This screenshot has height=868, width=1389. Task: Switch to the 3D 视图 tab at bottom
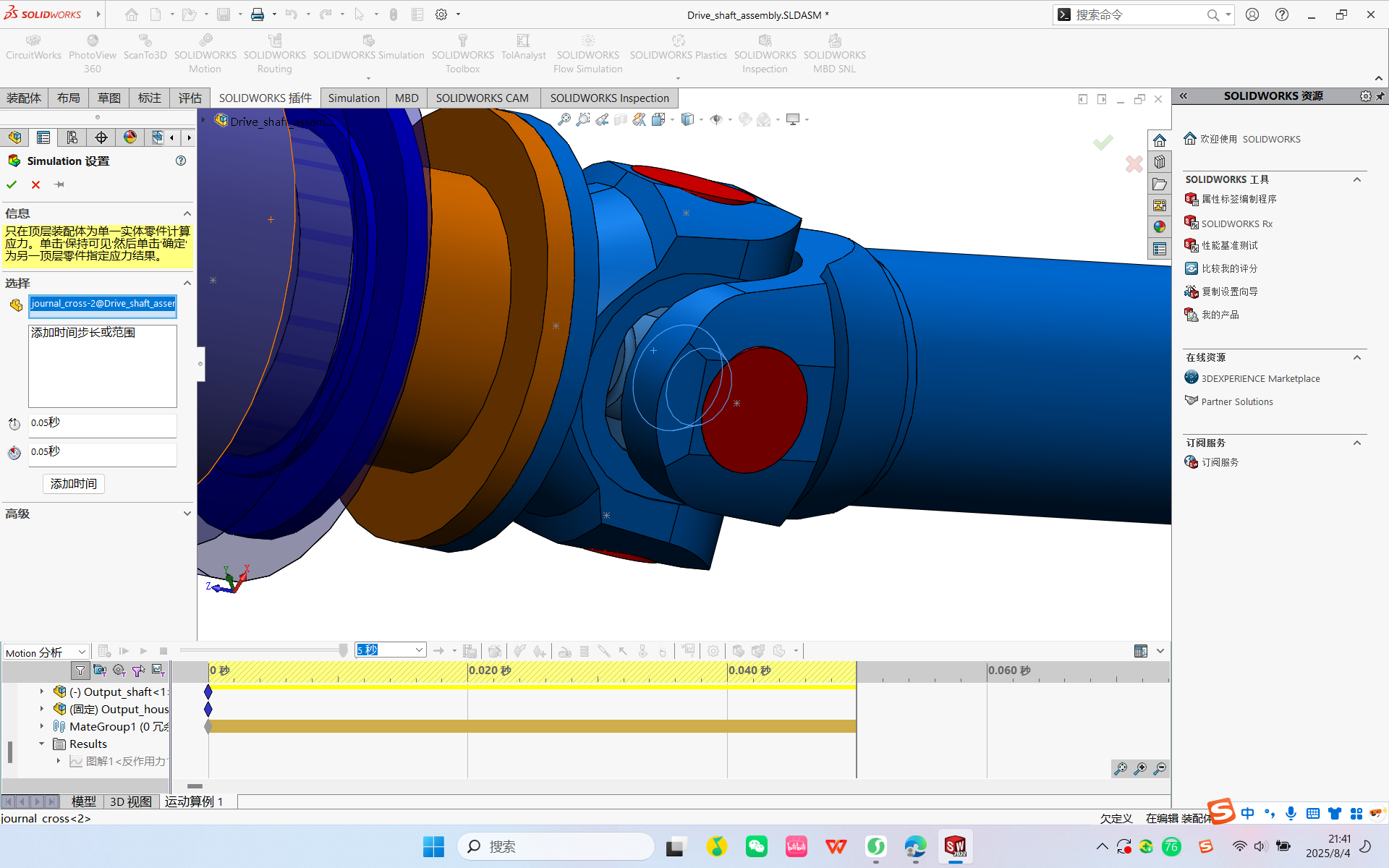click(130, 801)
